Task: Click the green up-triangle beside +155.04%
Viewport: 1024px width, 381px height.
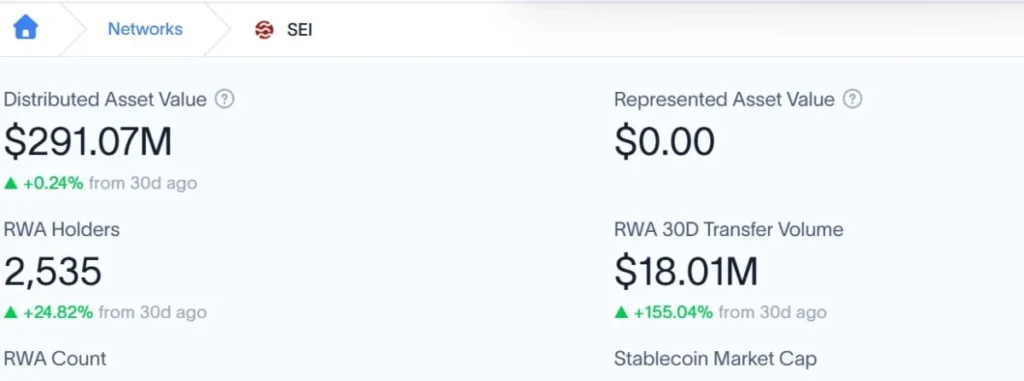Action: pyautogui.click(x=621, y=312)
